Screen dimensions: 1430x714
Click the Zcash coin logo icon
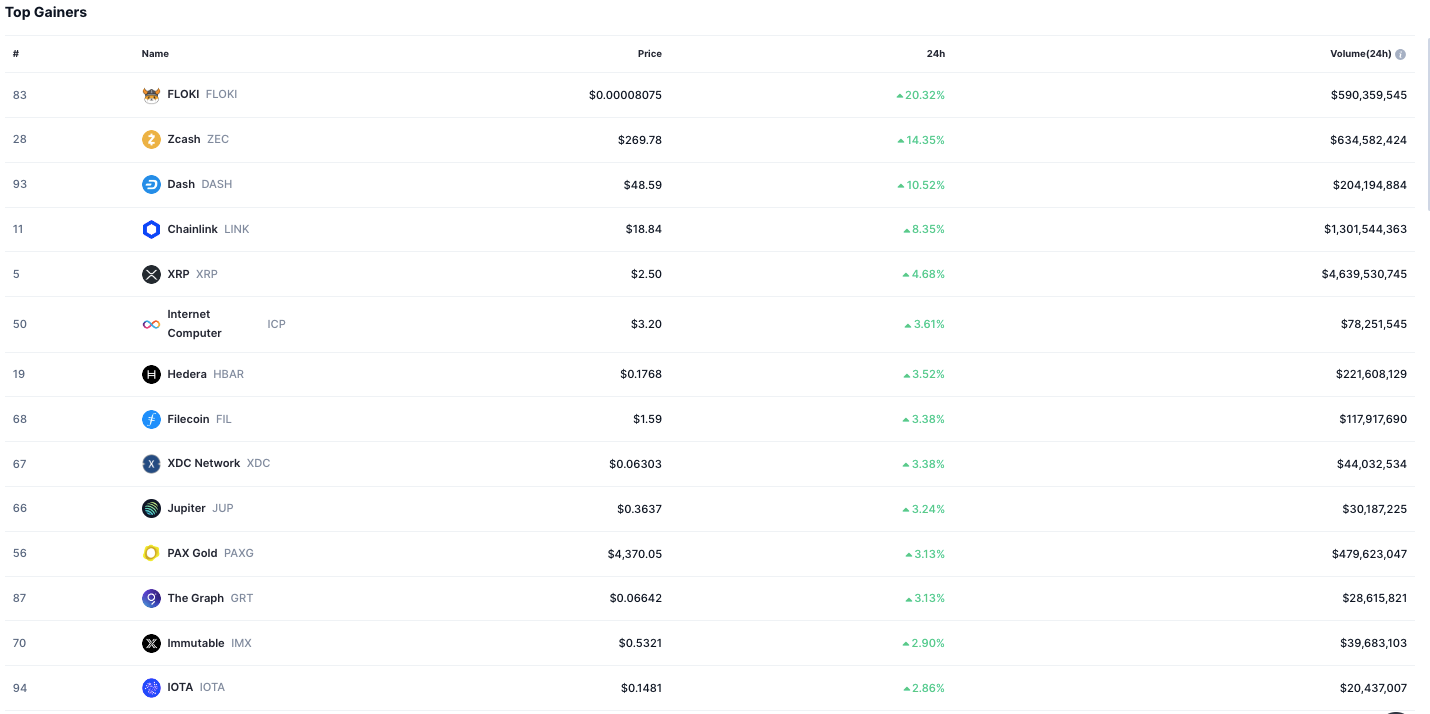151,140
